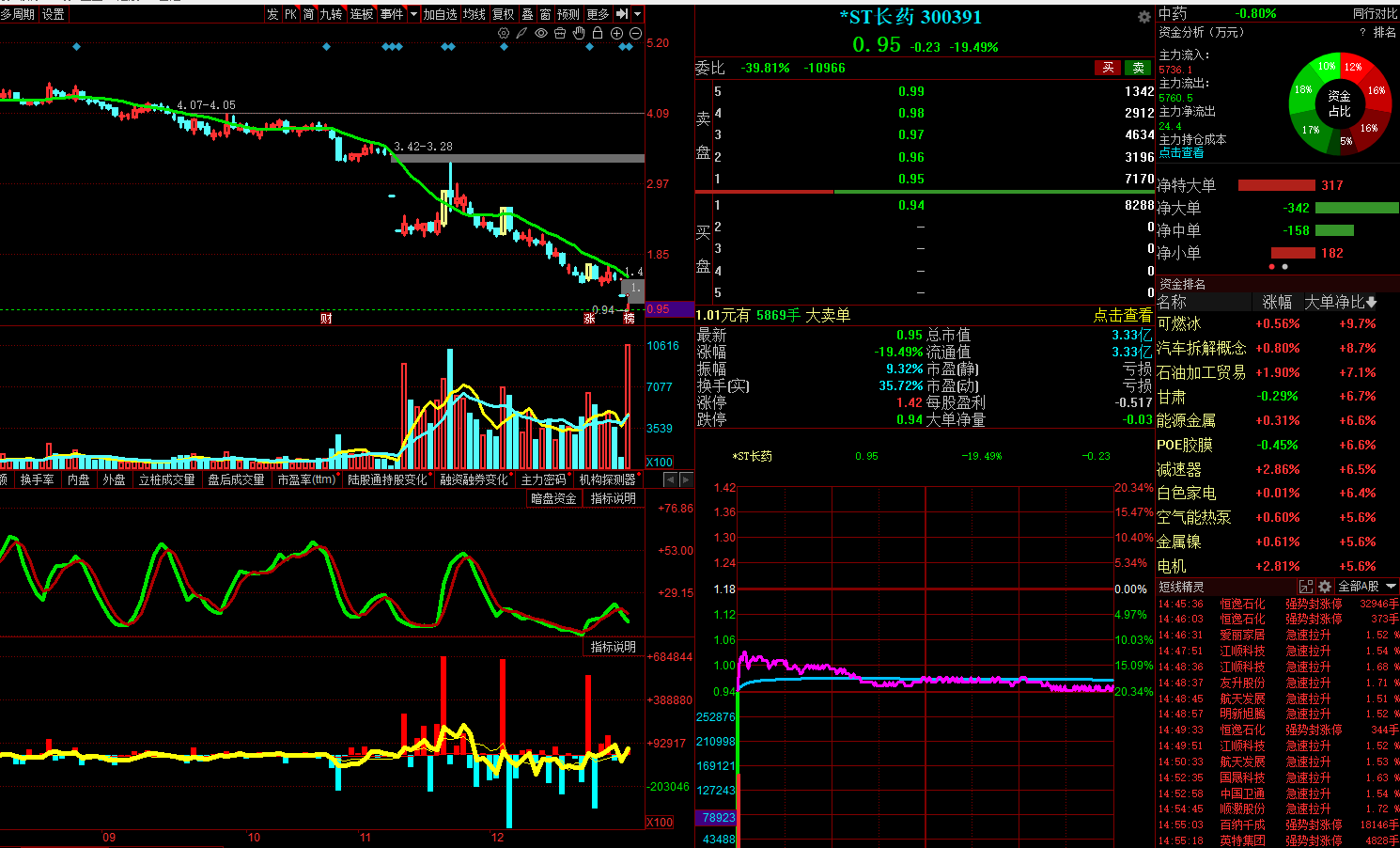Screen dimensions: 1400x848
Task: Click the question mark help icon
Action: pos(1362,32)
